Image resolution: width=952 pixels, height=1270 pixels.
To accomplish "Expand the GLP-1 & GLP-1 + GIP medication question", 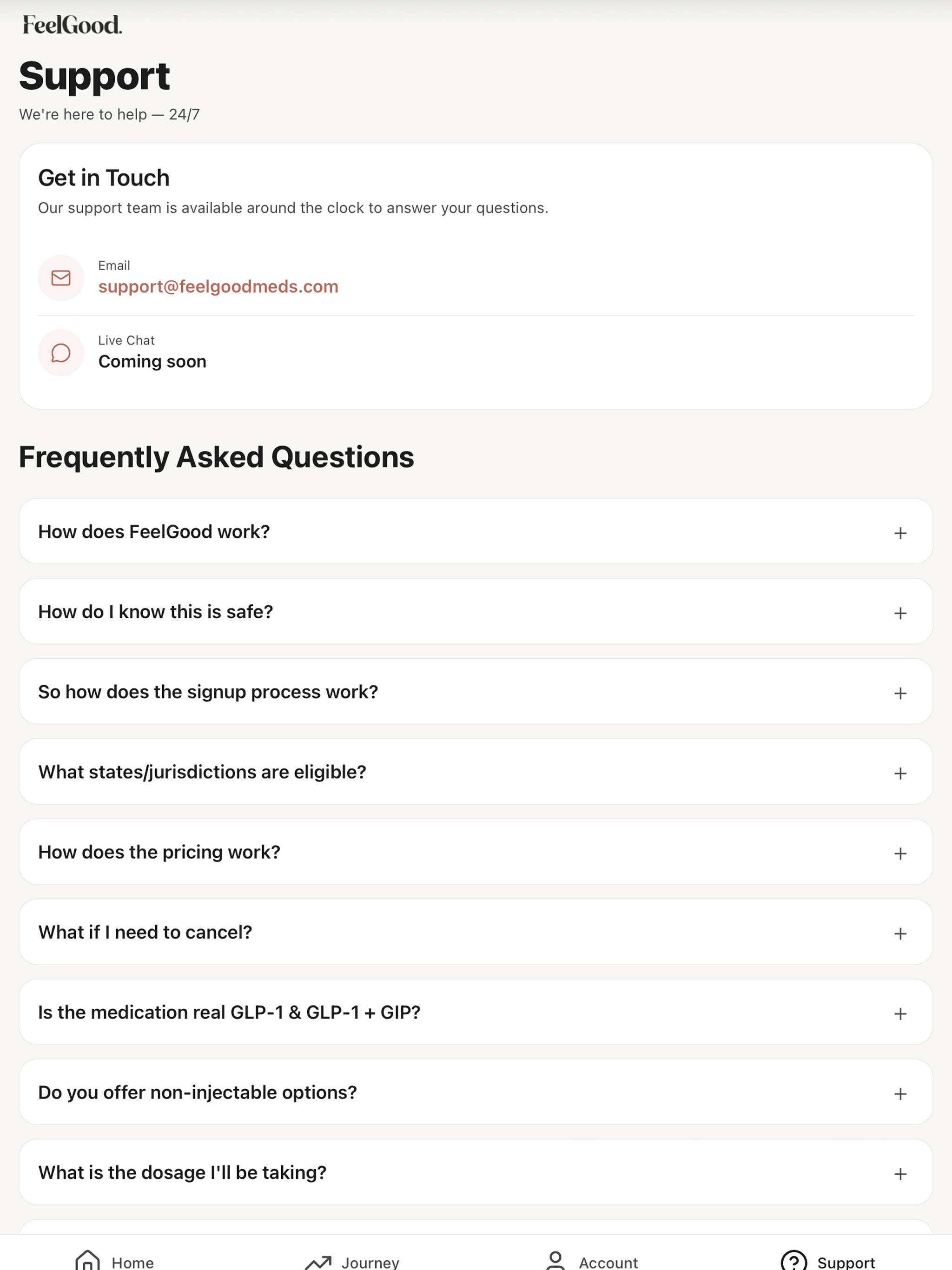I will 476,1012.
